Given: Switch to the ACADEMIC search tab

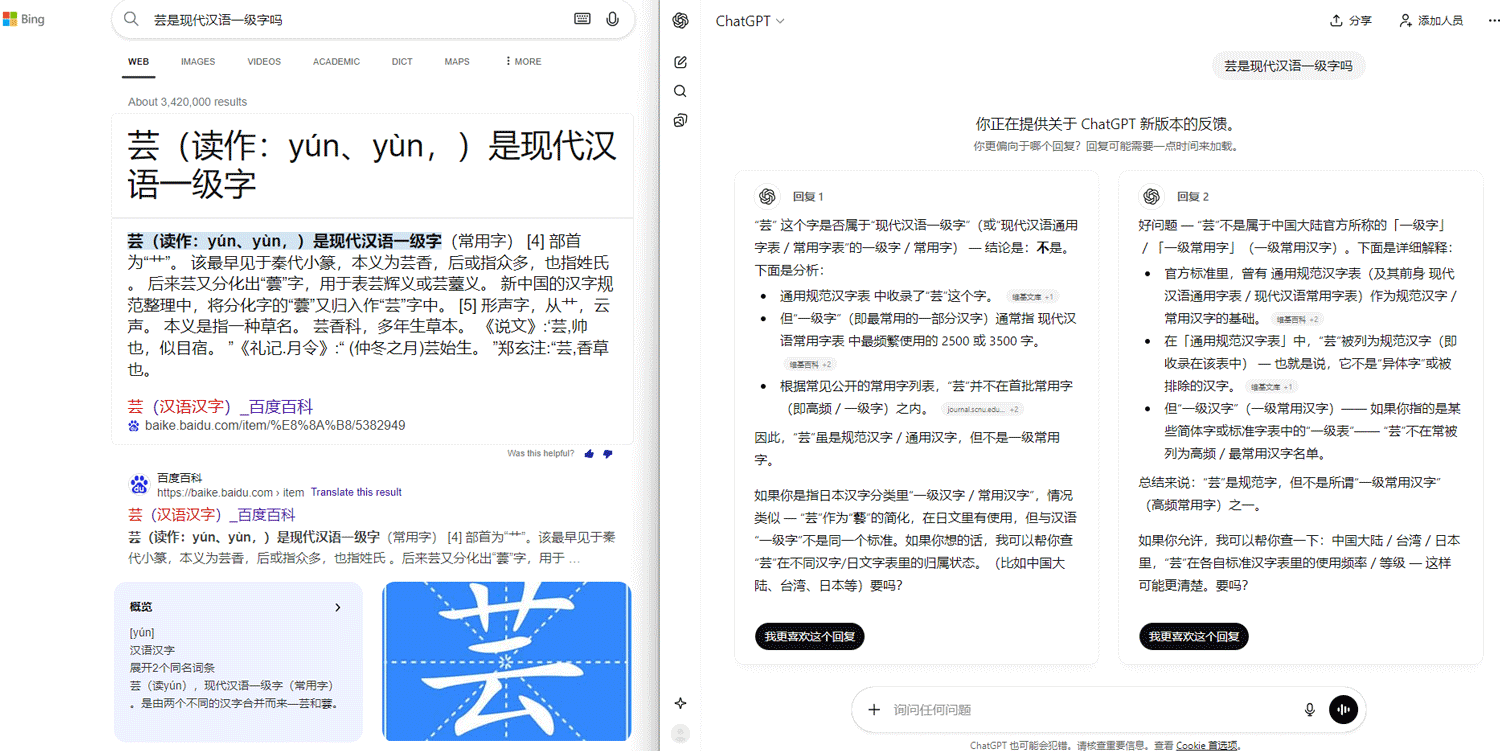Looking at the screenshot, I should (336, 62).
